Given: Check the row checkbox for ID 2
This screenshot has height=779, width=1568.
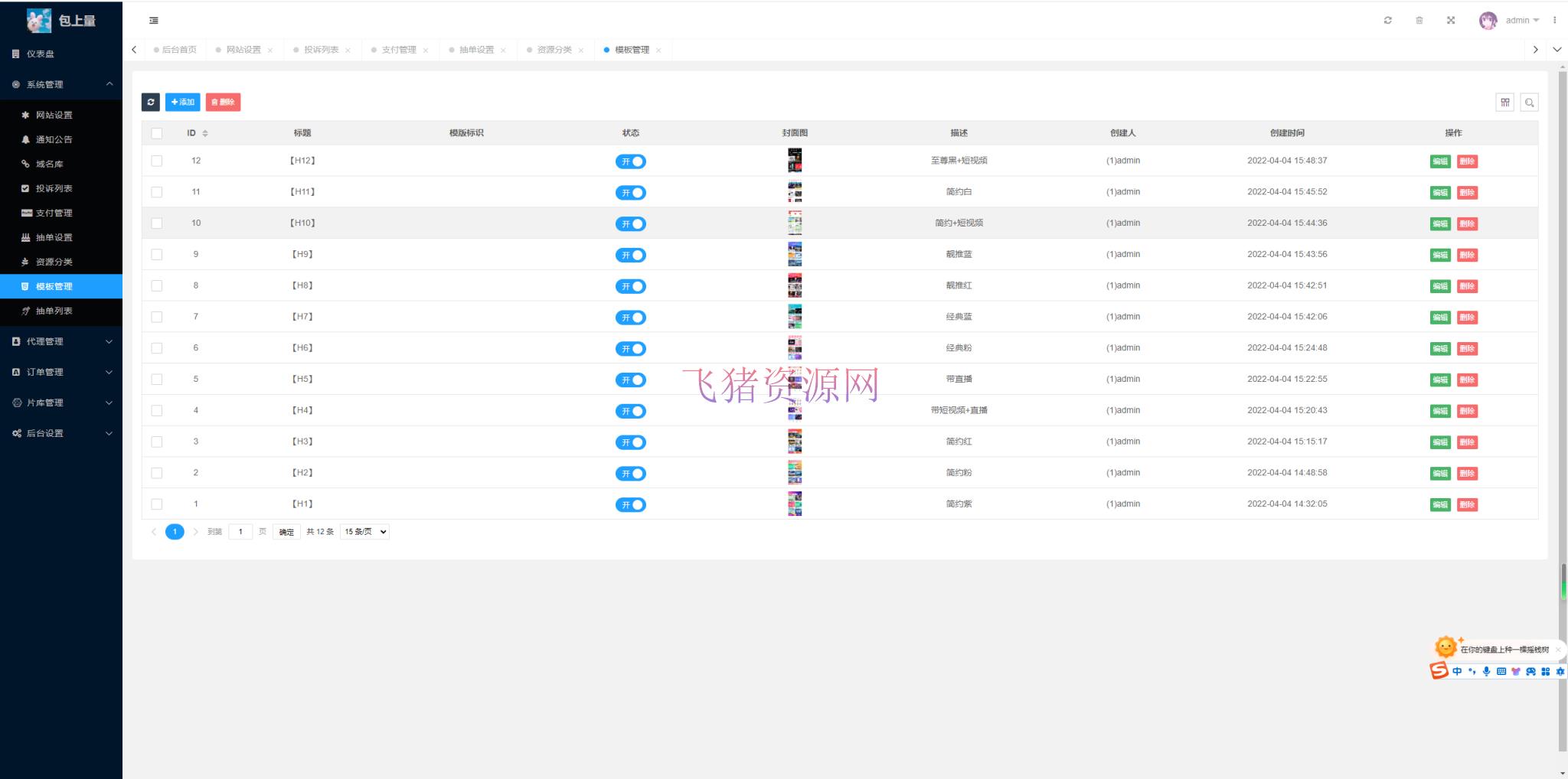Looking at the screenshot, I should pos(157,473).
